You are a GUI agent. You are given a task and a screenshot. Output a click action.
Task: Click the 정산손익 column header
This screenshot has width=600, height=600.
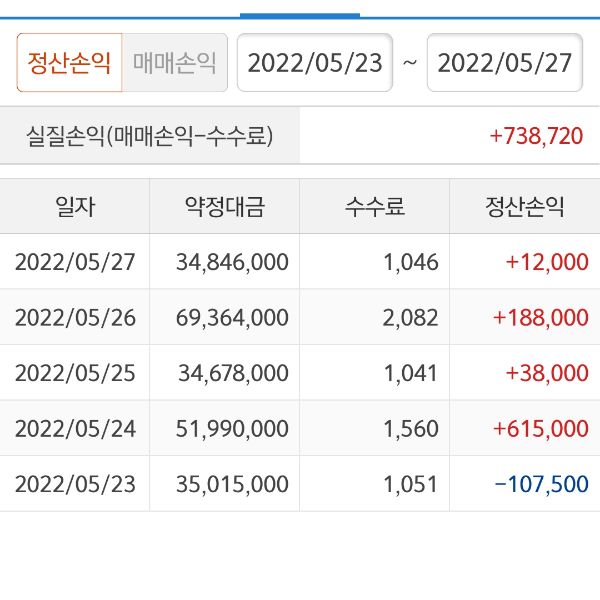pyautogui.click(x=525, y=207)
